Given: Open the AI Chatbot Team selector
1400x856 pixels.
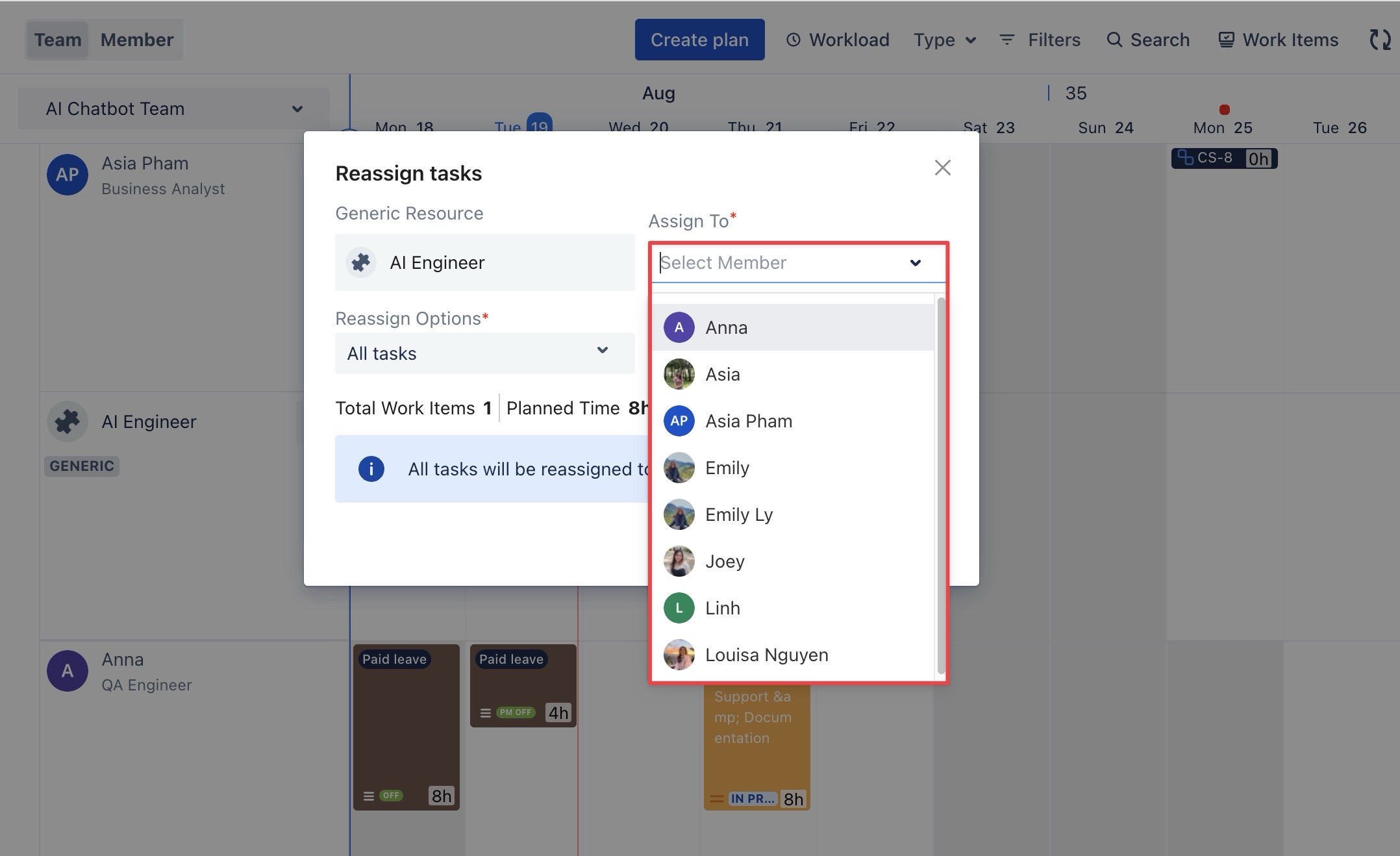Looking at the screenshot, I should point(173,108).
